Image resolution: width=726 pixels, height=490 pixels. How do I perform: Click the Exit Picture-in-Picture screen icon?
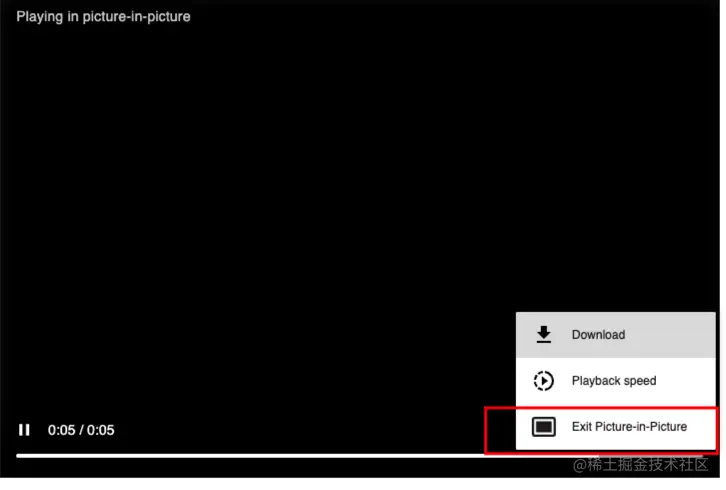coord(544,427)
